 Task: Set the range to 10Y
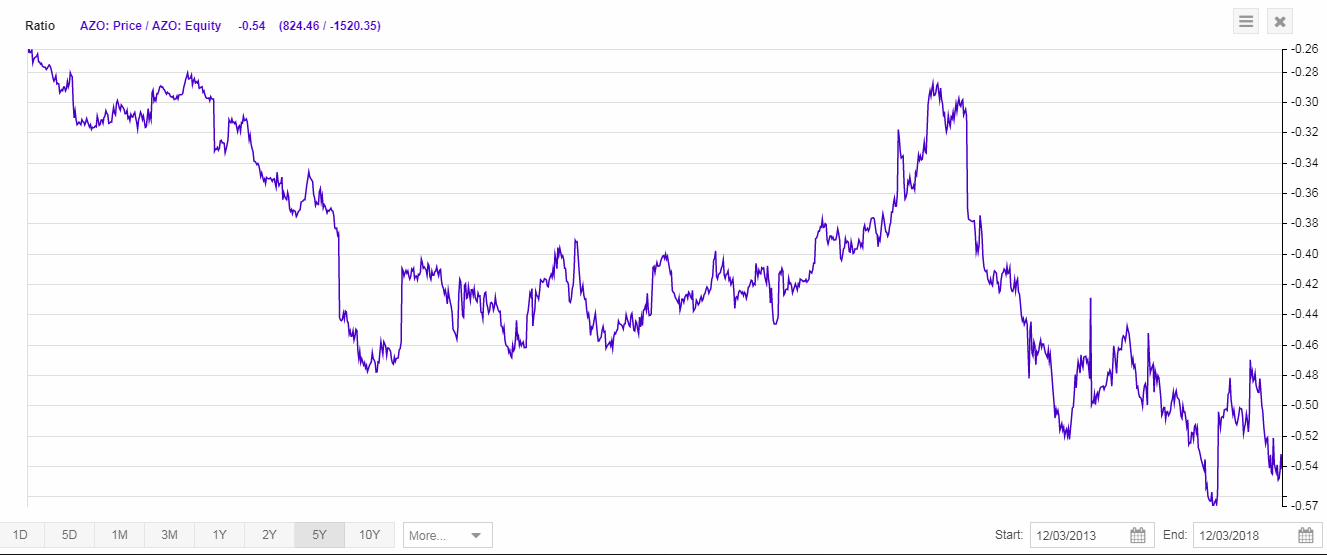[x=369, y=535]
